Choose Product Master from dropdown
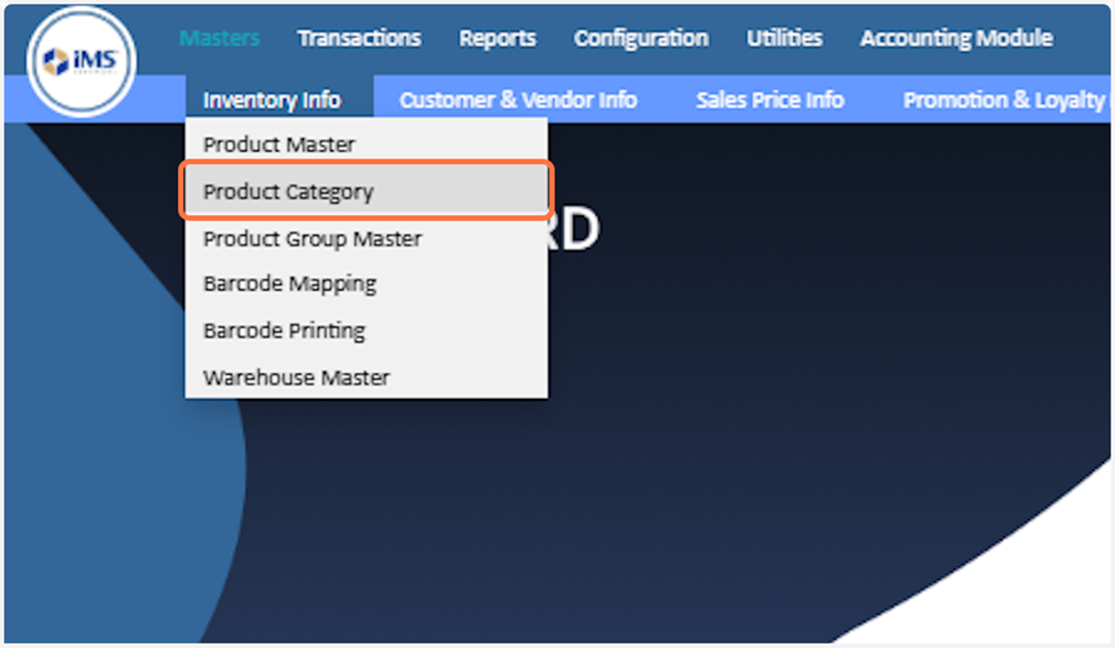 (x=366, y=144)
